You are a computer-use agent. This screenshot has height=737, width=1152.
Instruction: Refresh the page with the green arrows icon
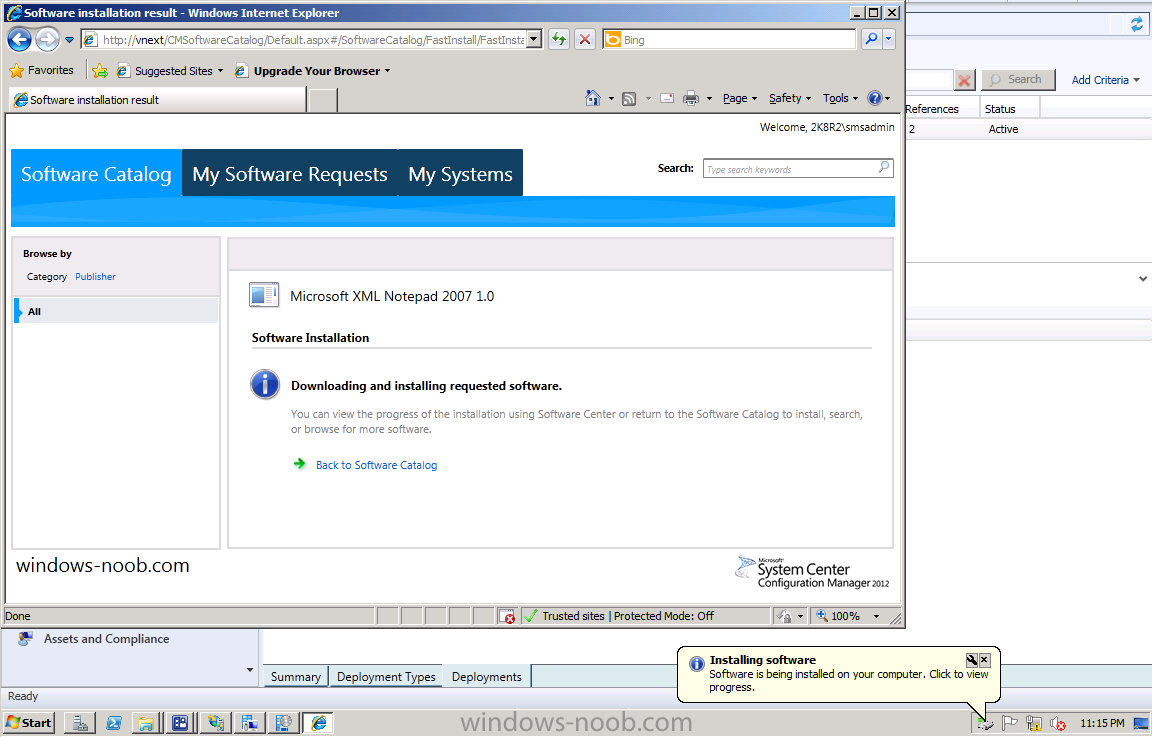coord(559,40)
